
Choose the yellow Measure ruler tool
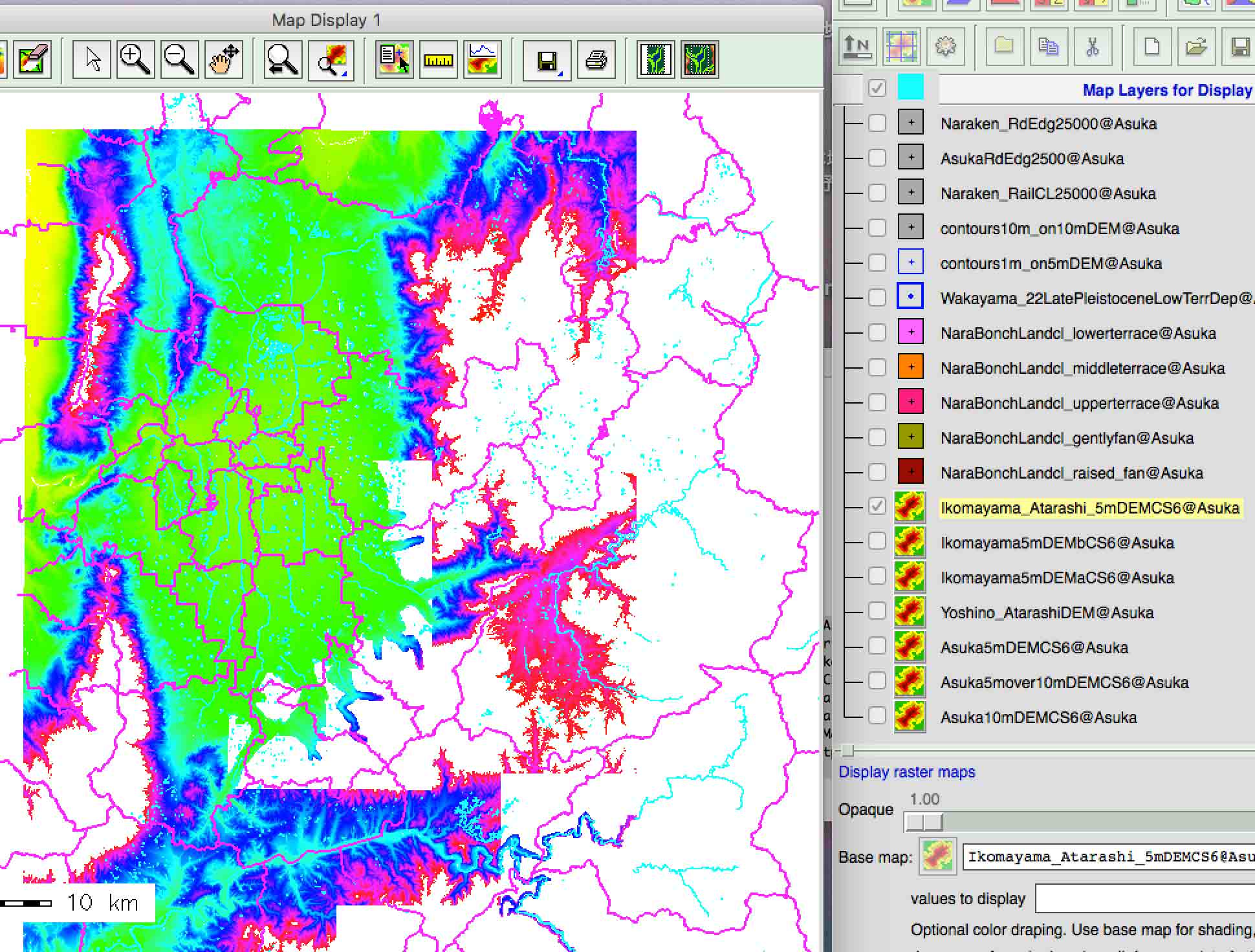pyautogui.click(x=438, y=59)
